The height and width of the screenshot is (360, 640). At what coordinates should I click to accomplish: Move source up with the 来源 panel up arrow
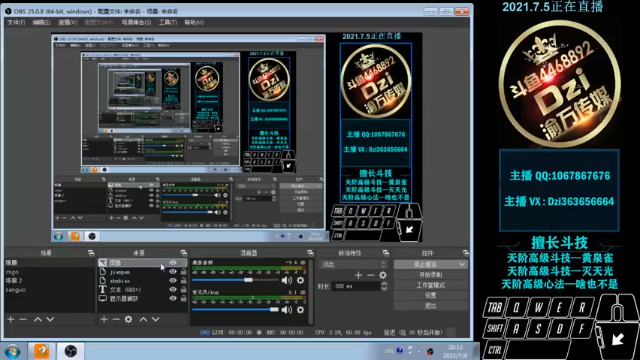(143, 319)
